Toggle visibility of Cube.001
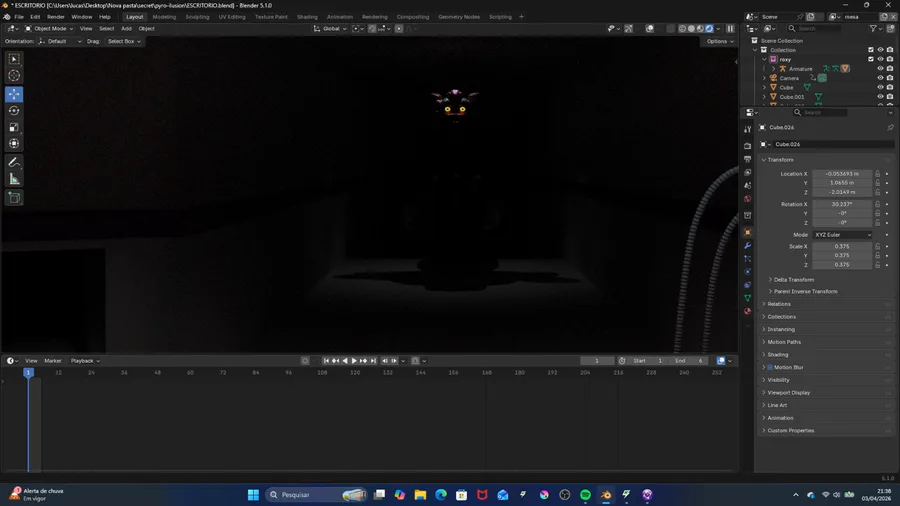 click(x=880, y=97)
